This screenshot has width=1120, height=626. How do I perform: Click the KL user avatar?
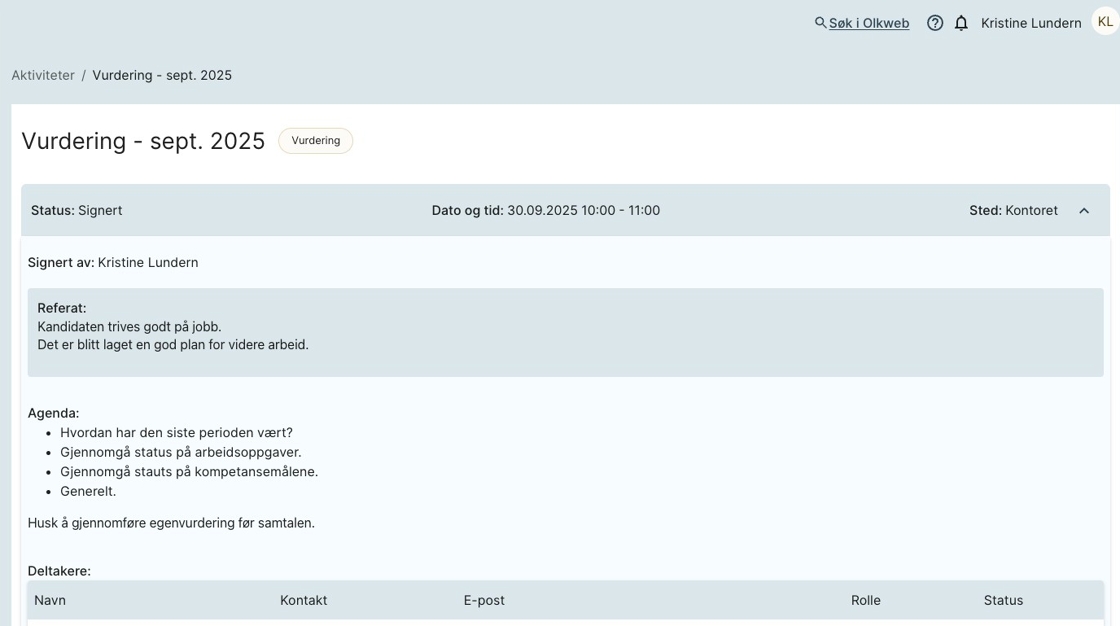click(x=1105, y=22)
